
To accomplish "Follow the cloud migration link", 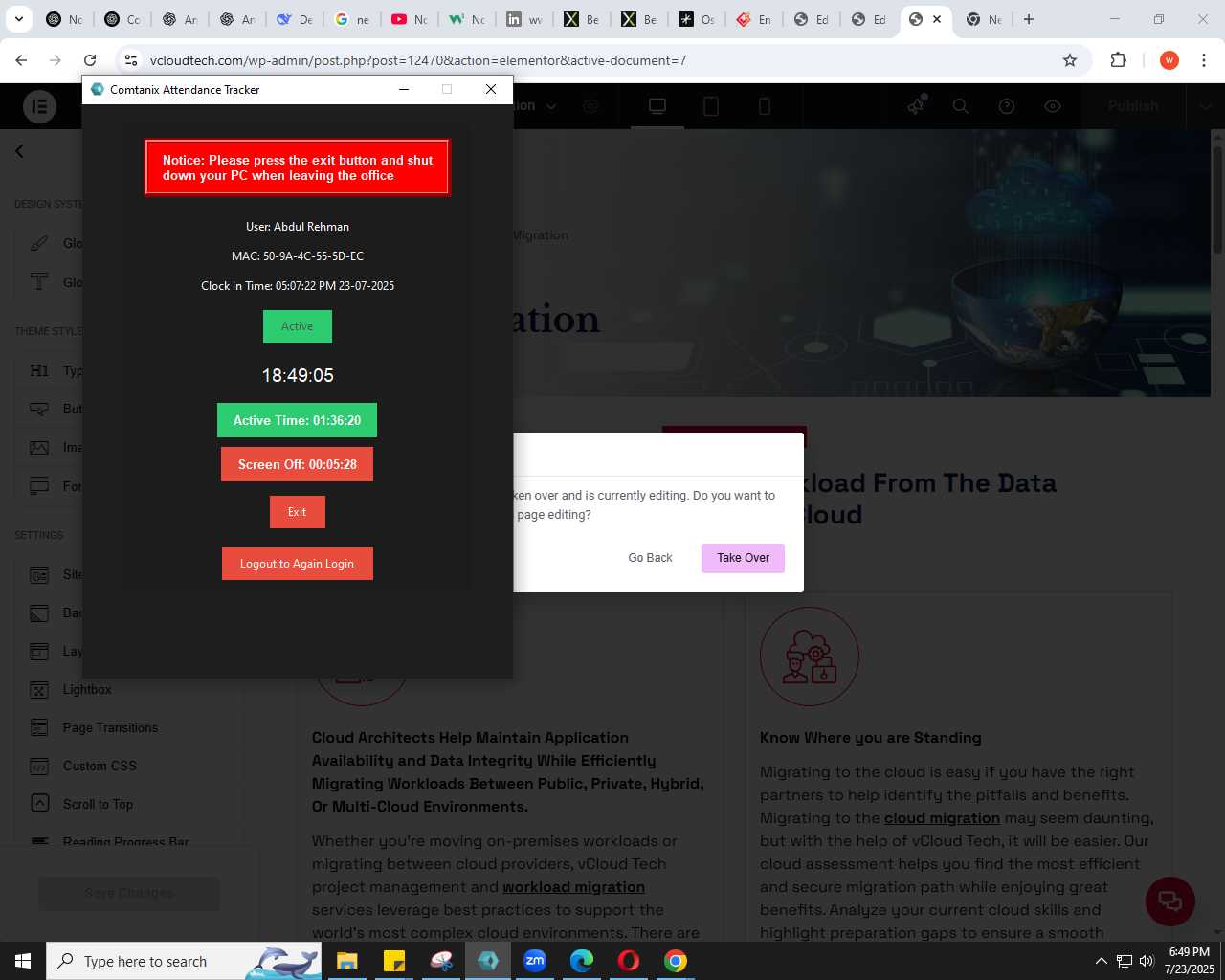I will pyautogui.click(x=942, y=818).
